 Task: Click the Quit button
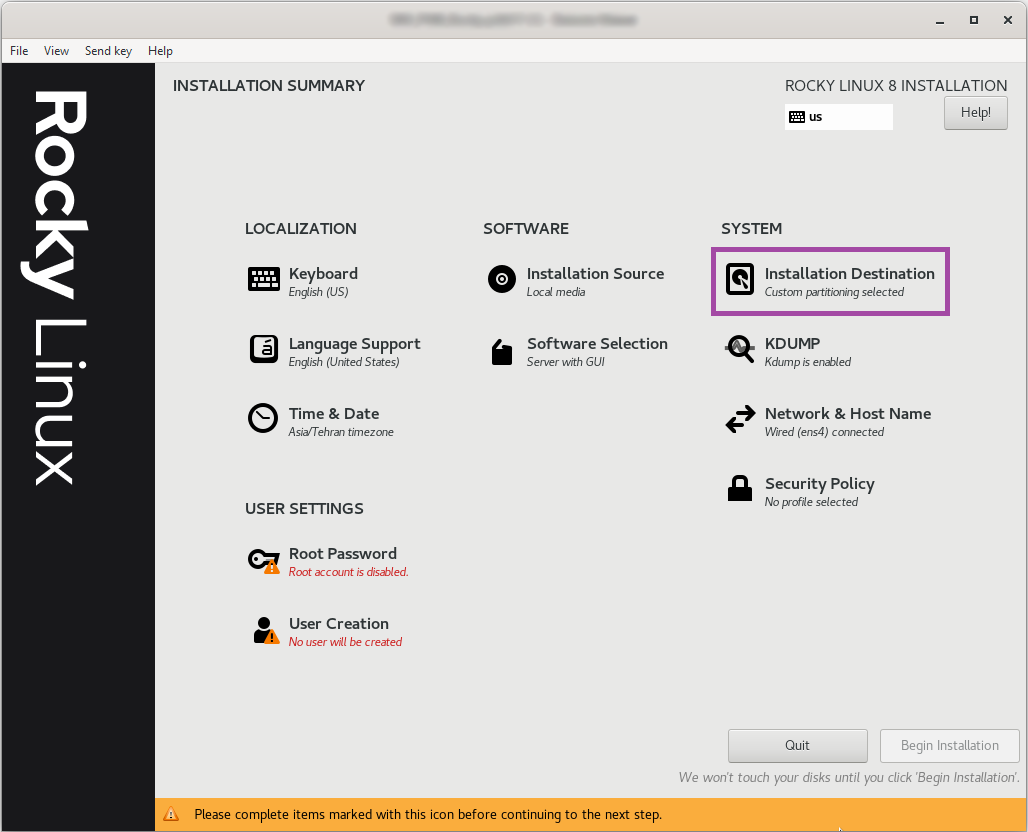pyautogui.click(x=797, y=745)
